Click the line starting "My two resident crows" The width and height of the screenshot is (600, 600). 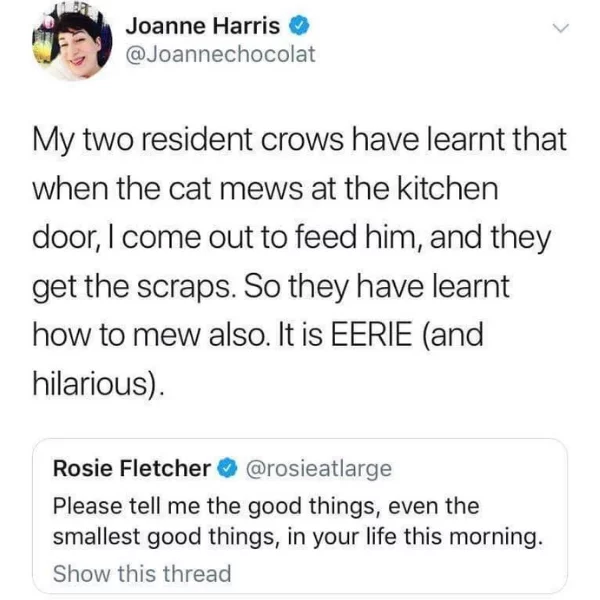pos(300,141)
